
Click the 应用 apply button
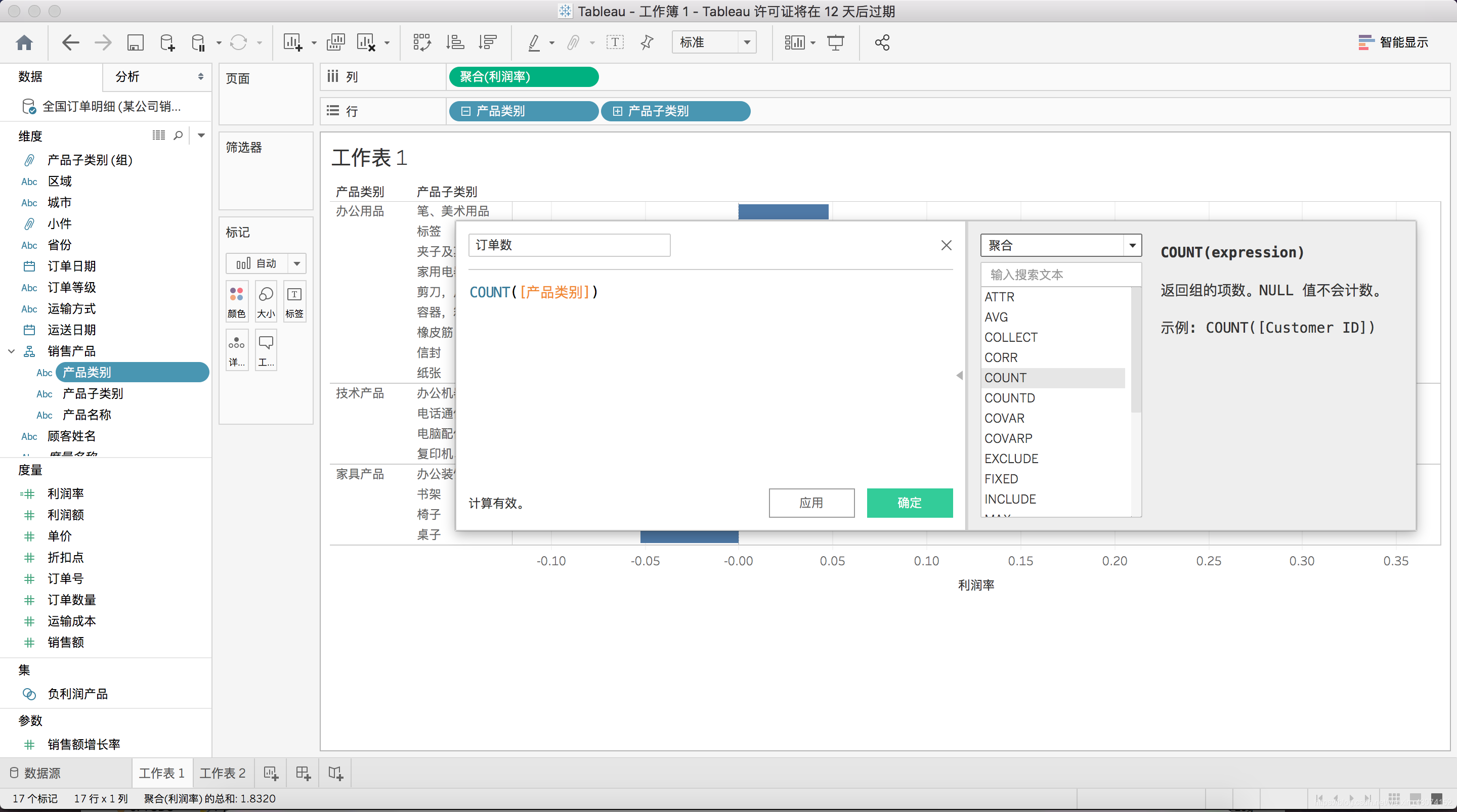pos(811,503)
